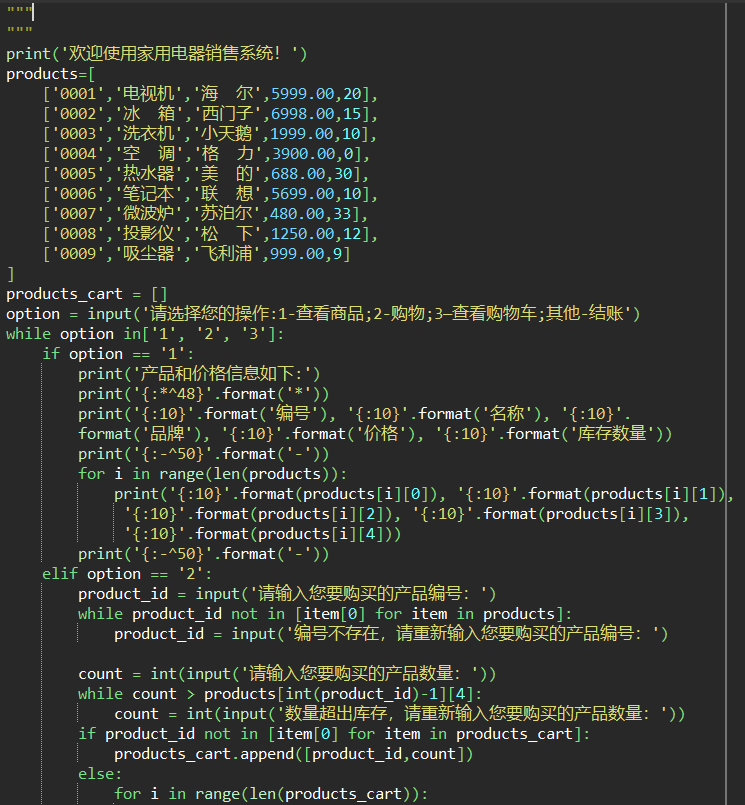The width and height of the screenshot is (745, 805).
Task: Click the 'count = int(input(' 请输入 line
Action: (288, 674)
